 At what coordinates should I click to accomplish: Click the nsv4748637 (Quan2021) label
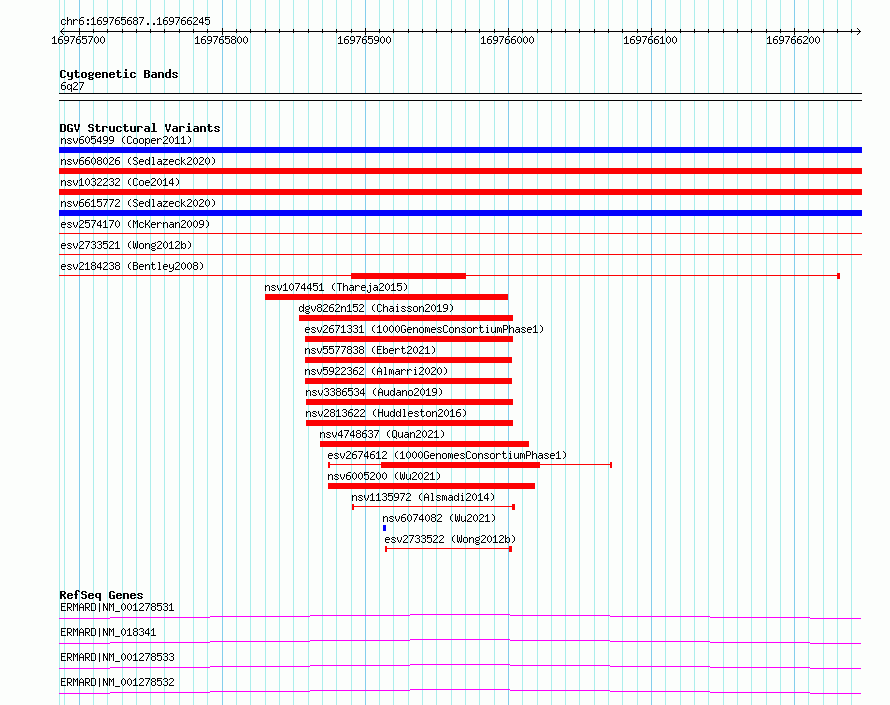pos(382,434)
